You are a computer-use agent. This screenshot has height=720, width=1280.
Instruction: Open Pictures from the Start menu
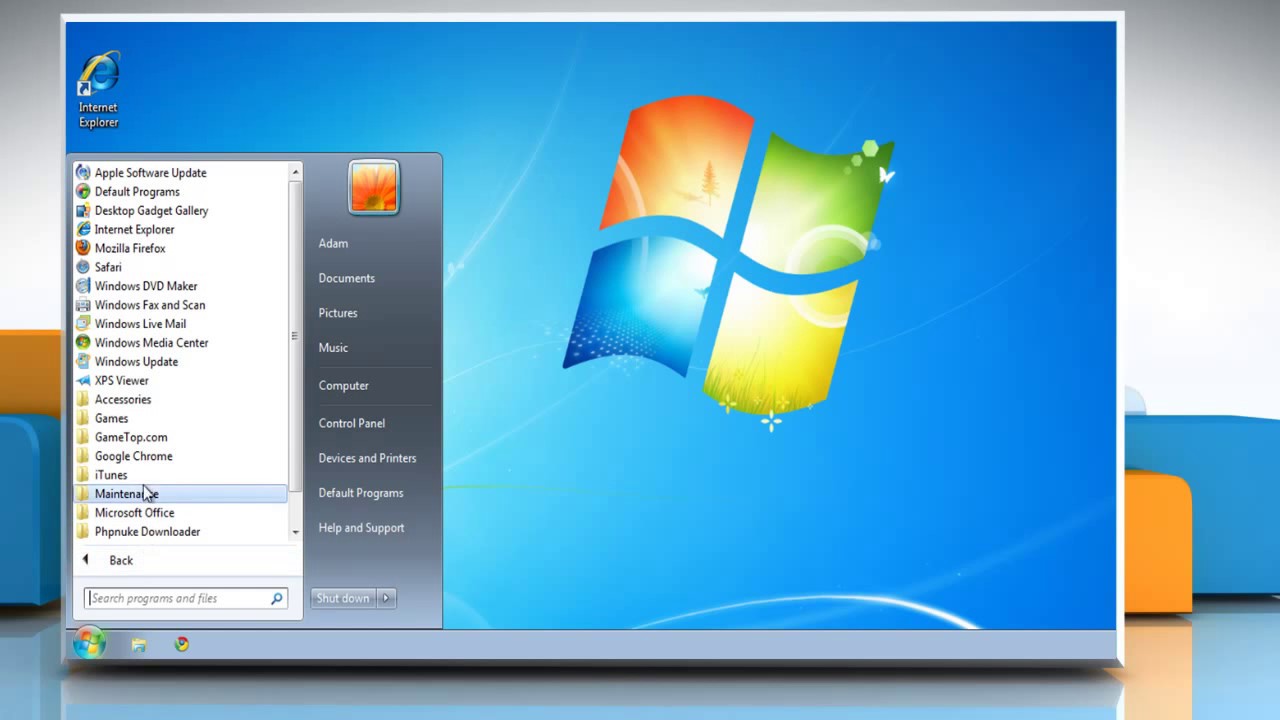[x=337, y=313]
